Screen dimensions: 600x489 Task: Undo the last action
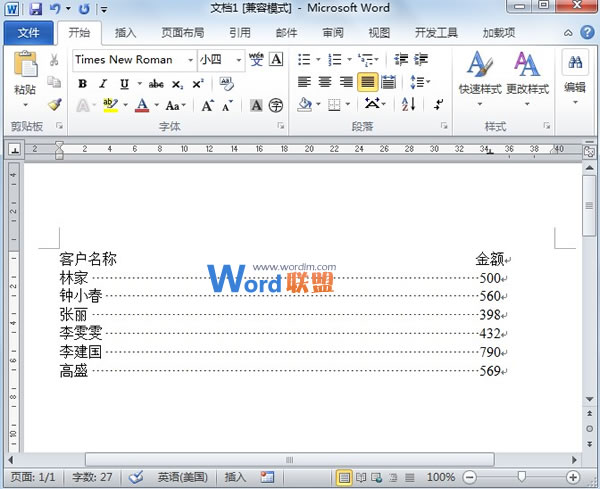pyautogui.click(x=55, y=8)
